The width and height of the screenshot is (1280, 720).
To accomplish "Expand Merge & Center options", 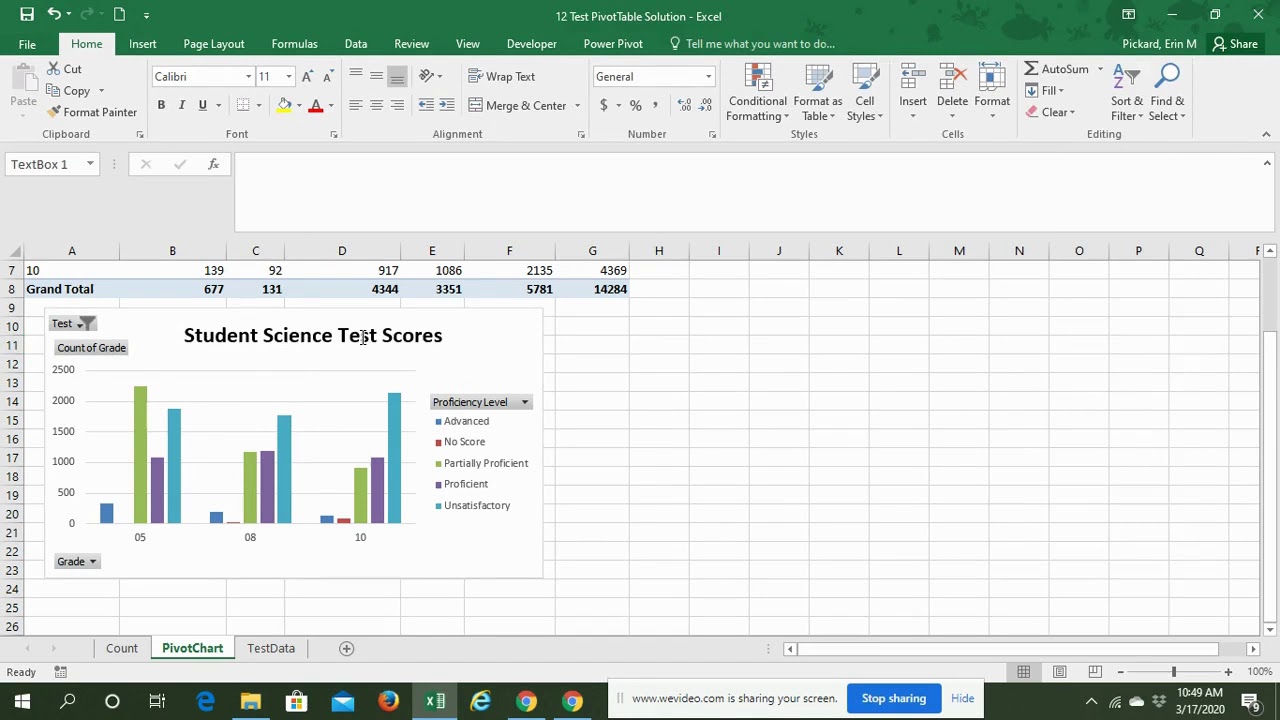I will click(x=577, y=105).
